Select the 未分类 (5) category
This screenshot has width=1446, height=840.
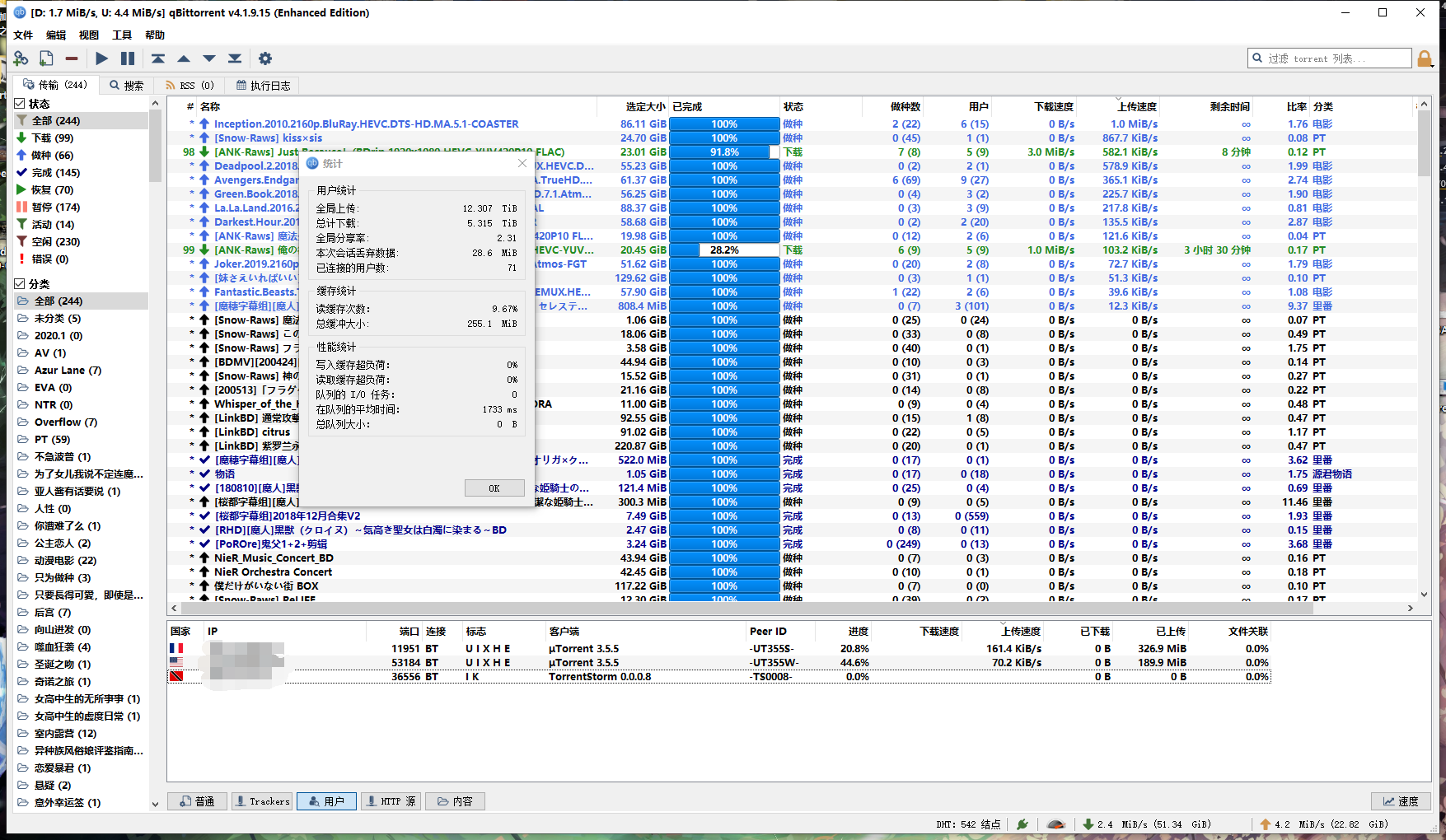(81, 319)
